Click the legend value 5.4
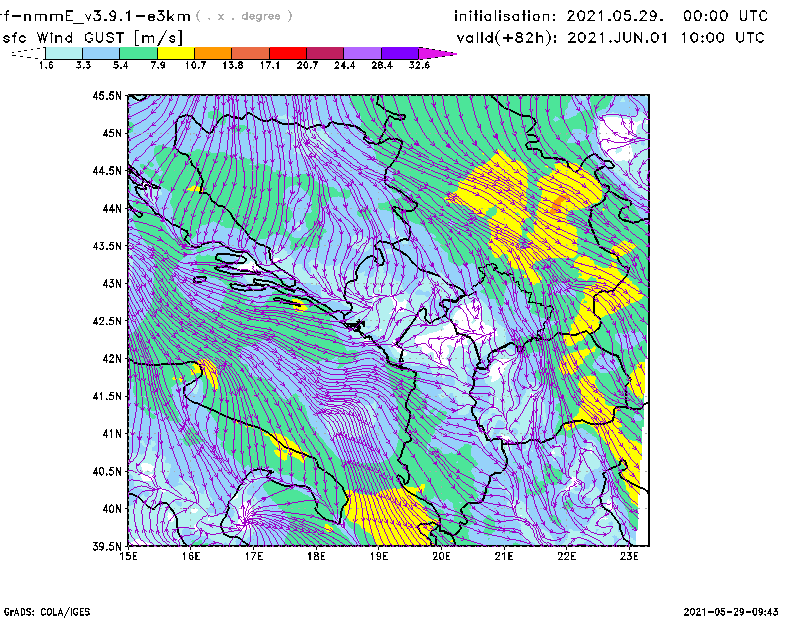The image size is (800, 618). point(120,65)
